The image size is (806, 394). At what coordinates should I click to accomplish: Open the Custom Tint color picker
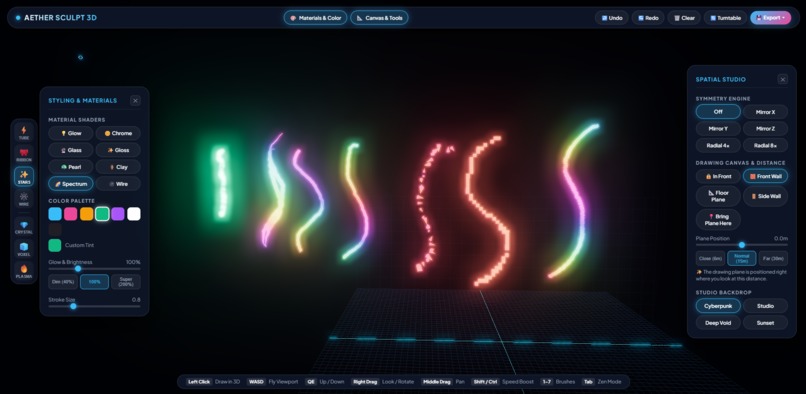tap(55, 245)
